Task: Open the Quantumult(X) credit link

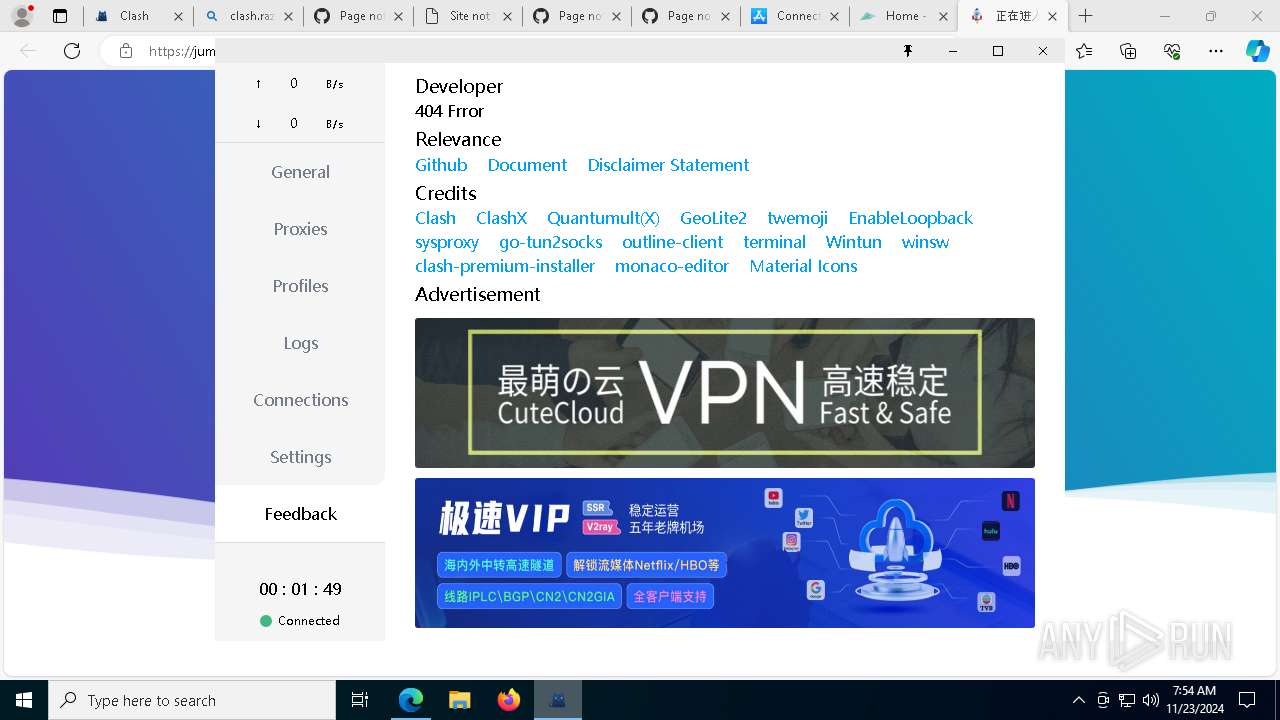Action: [603, 218]
